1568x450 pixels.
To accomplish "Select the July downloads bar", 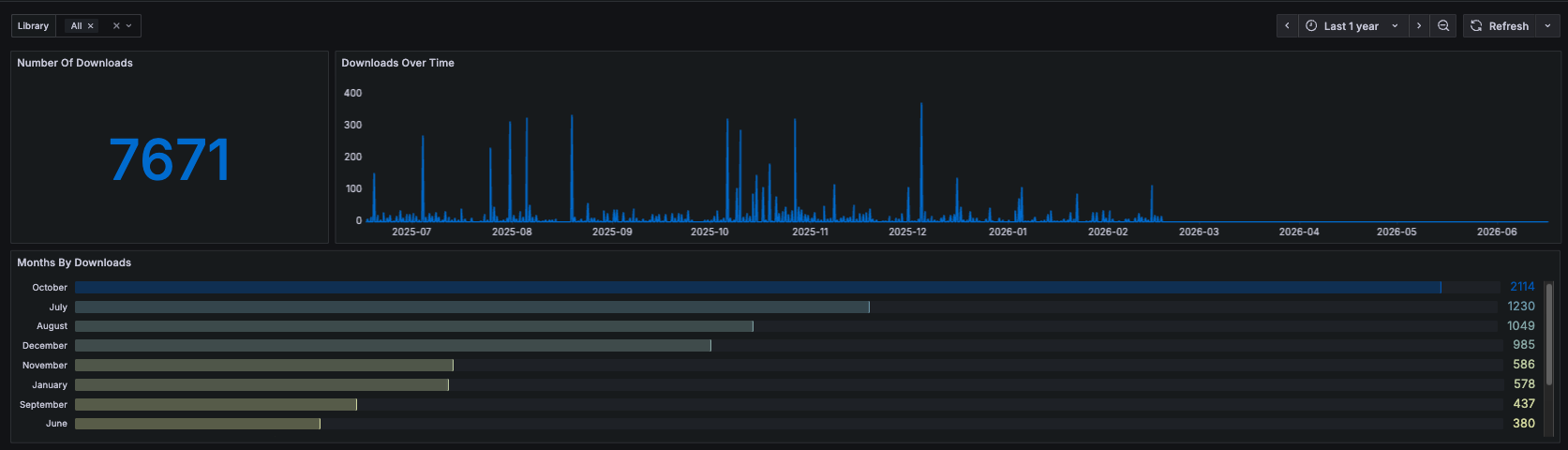I will 472,307.
